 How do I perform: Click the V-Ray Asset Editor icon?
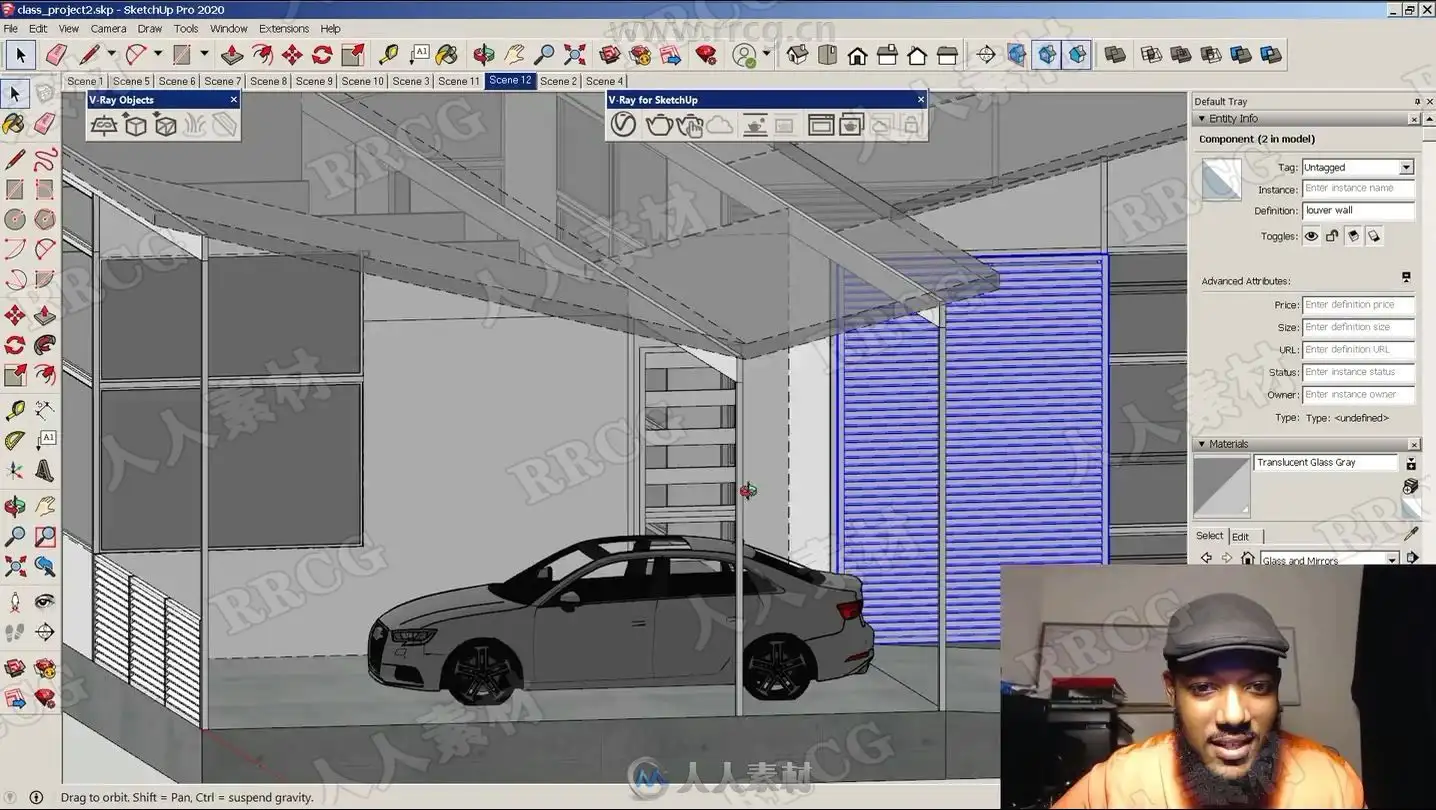point(623,125)
